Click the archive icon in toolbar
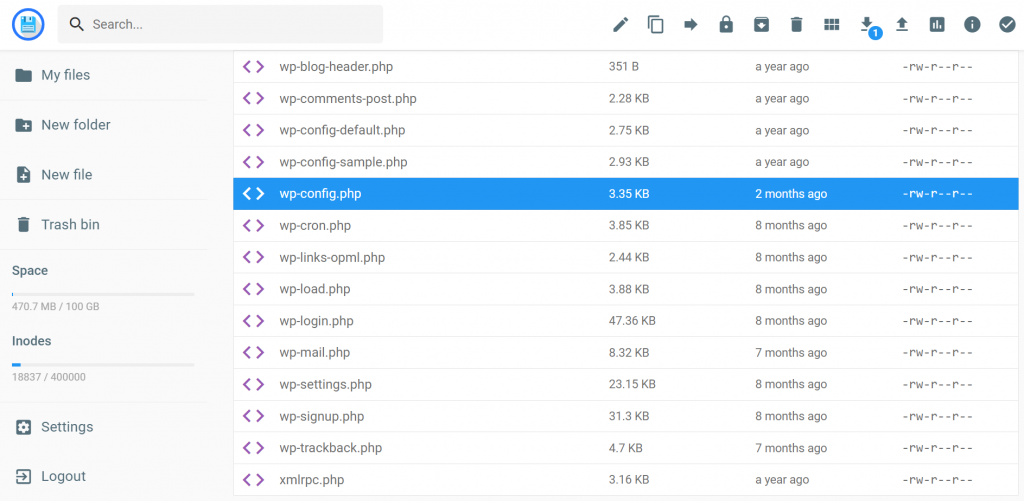Viewport: 1024px width, 501px height. 761,25
